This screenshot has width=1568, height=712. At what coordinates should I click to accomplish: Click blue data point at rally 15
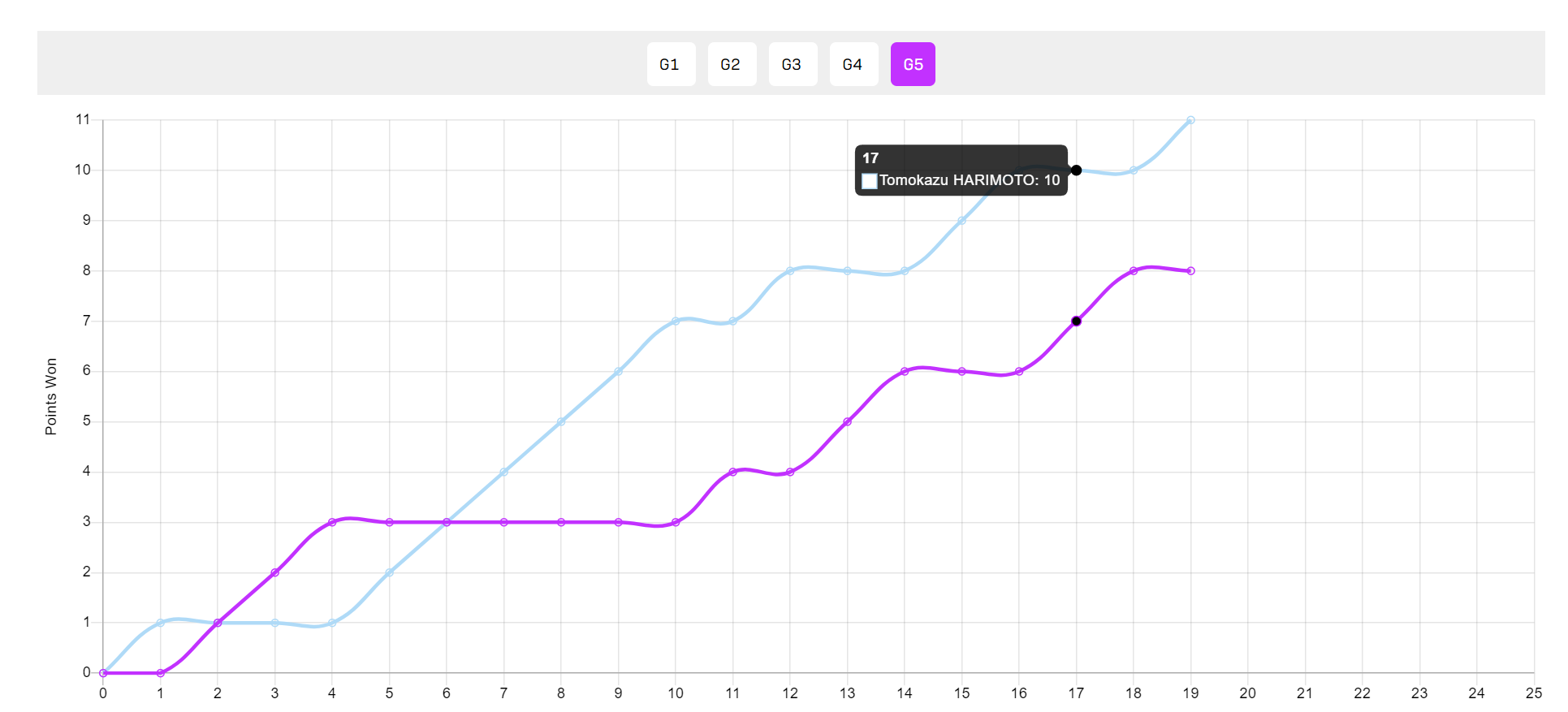pos(961,221)
